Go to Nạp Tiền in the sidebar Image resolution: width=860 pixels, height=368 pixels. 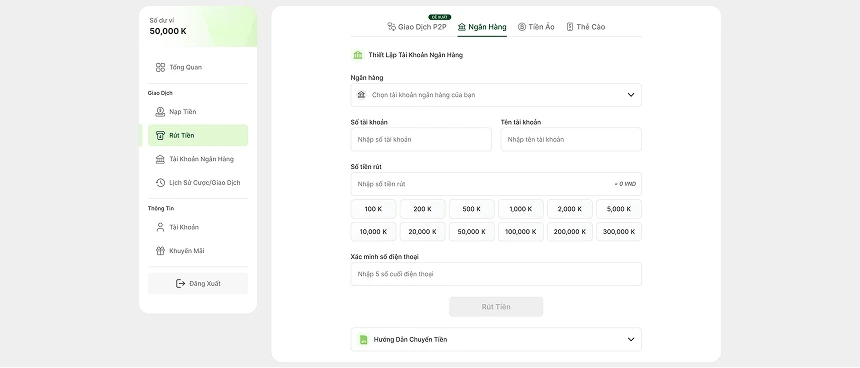coord(197,112)
